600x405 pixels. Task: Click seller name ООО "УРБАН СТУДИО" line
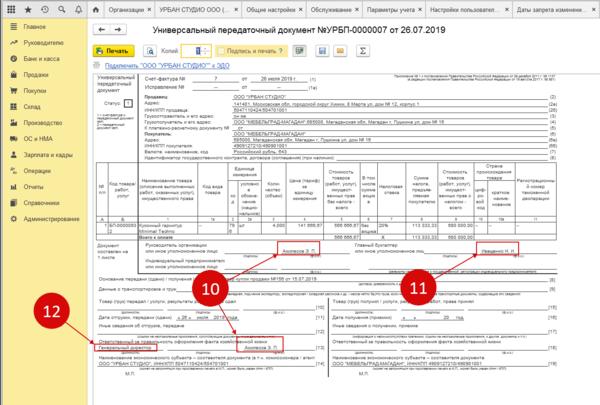tap(259, 97)
